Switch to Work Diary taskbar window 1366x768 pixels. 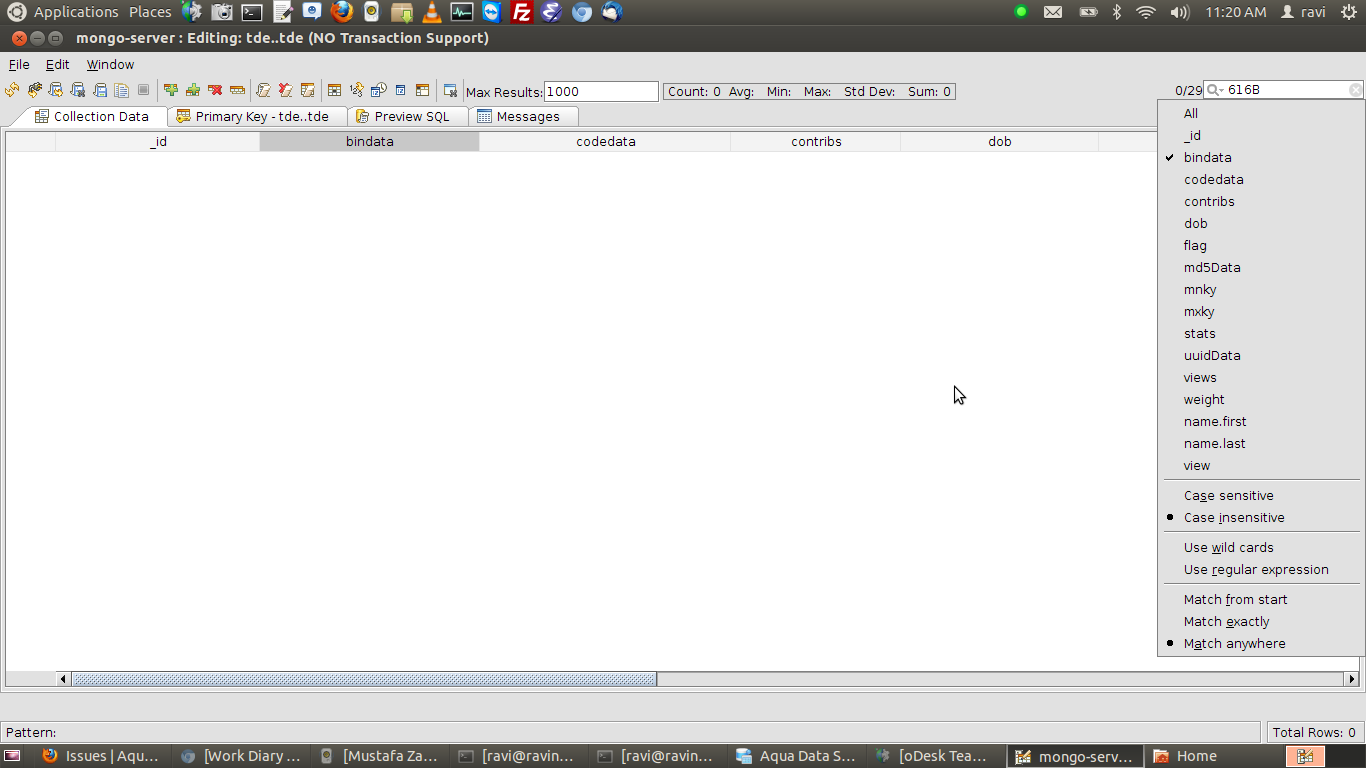[240, 756]
